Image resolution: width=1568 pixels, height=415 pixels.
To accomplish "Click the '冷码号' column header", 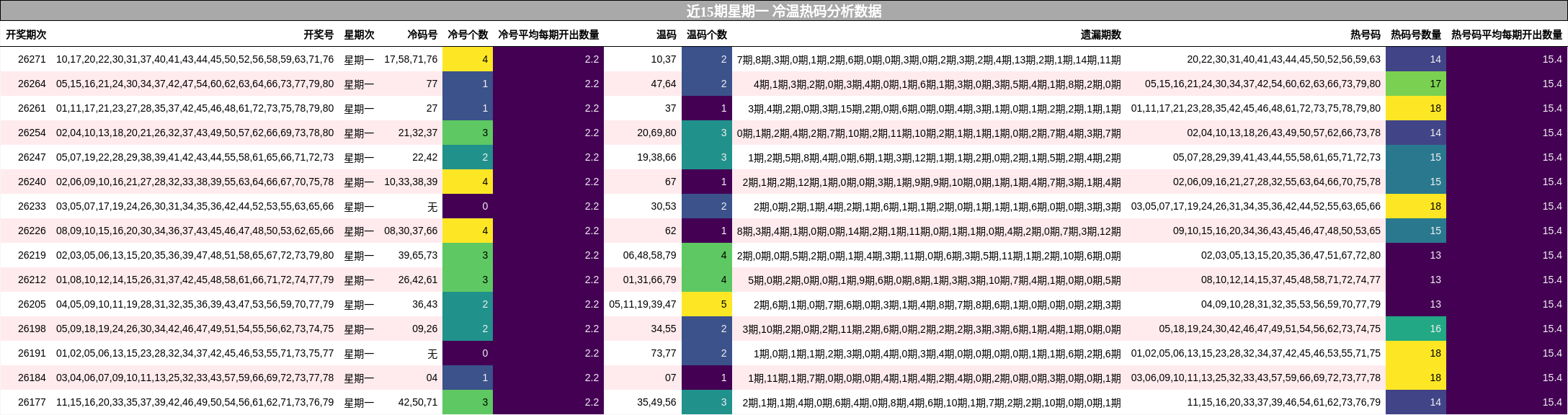I will [422, 35].
